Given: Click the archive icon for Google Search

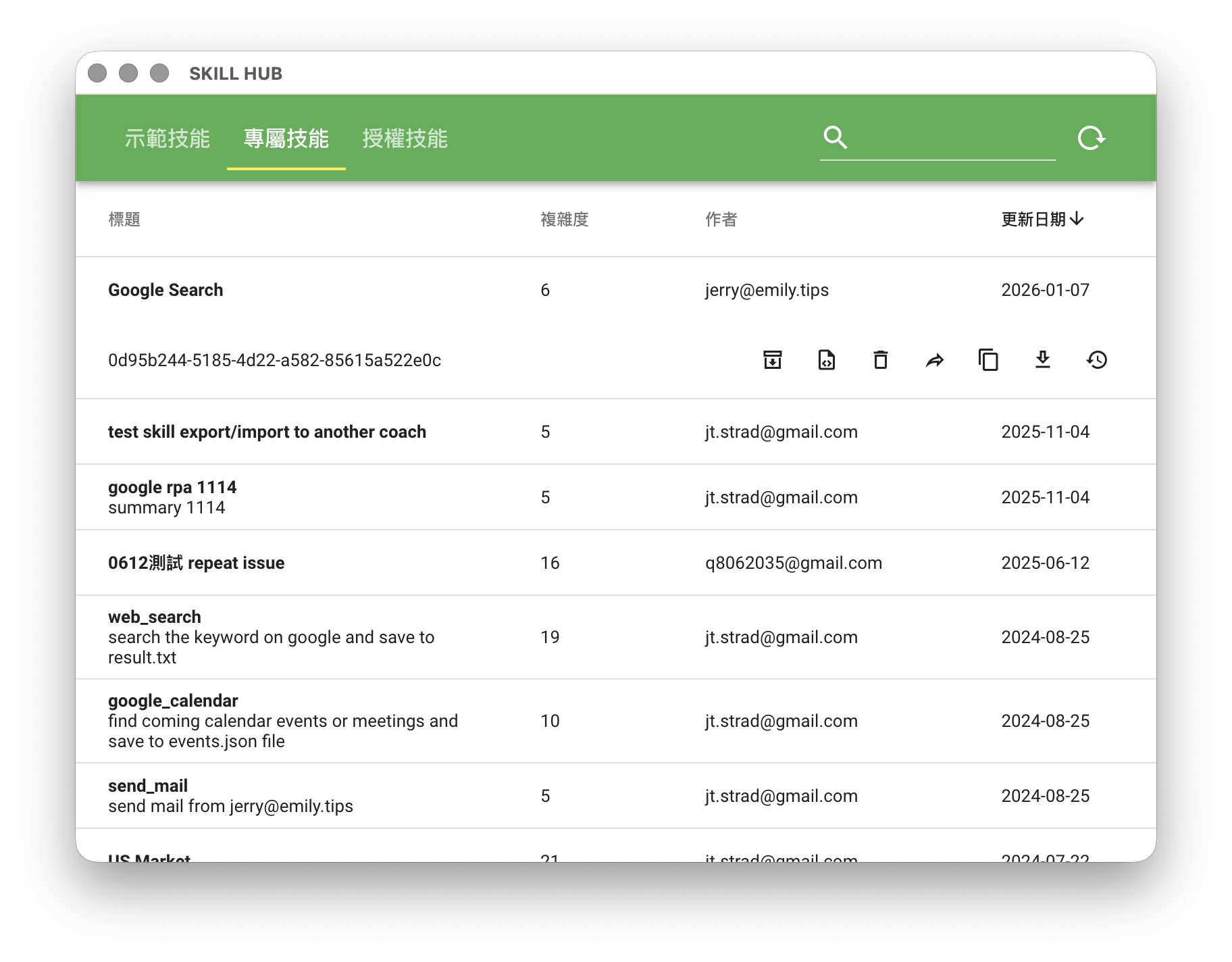Looking at the screenshot, I should (x=772, y=360).
